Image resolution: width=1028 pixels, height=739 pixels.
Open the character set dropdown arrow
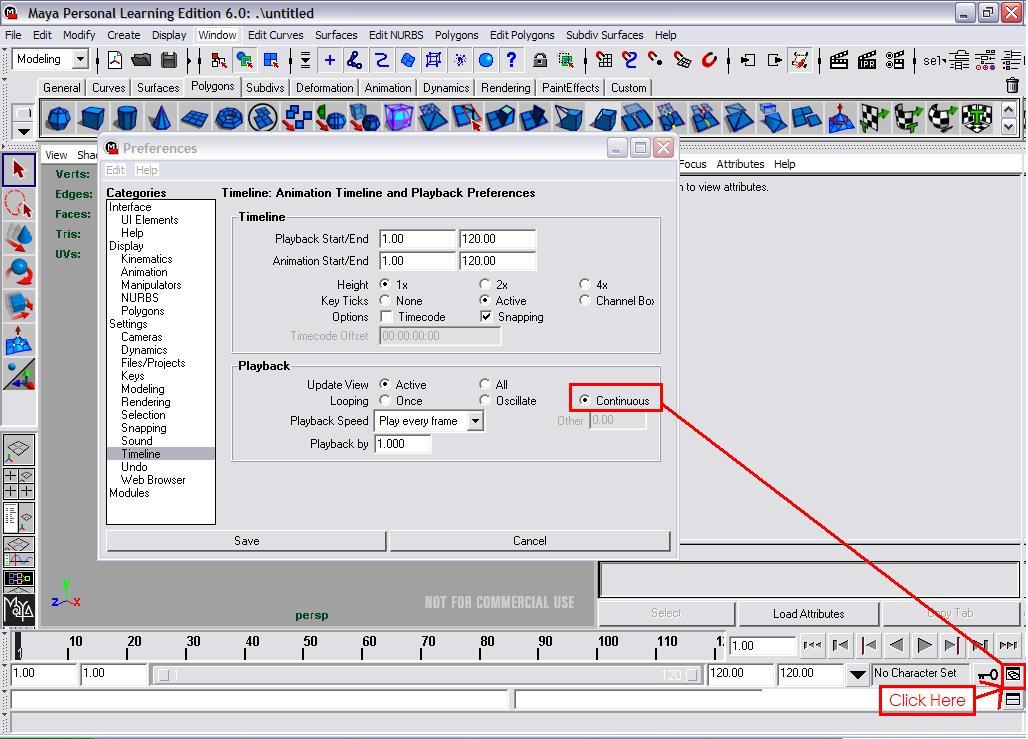(858, 674)
